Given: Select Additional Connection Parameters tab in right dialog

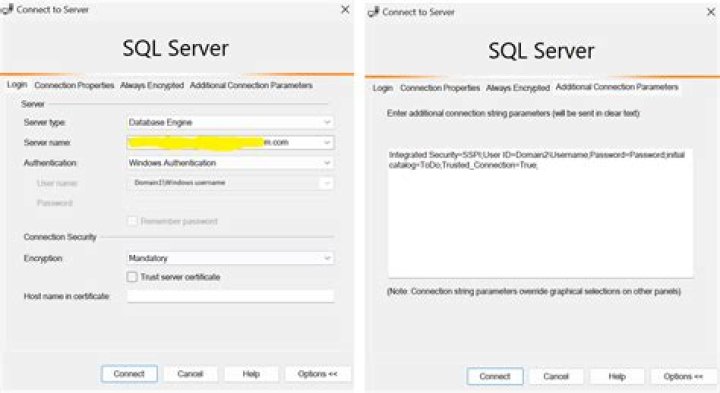Looking at the screenshot, I should coord(617,87).
